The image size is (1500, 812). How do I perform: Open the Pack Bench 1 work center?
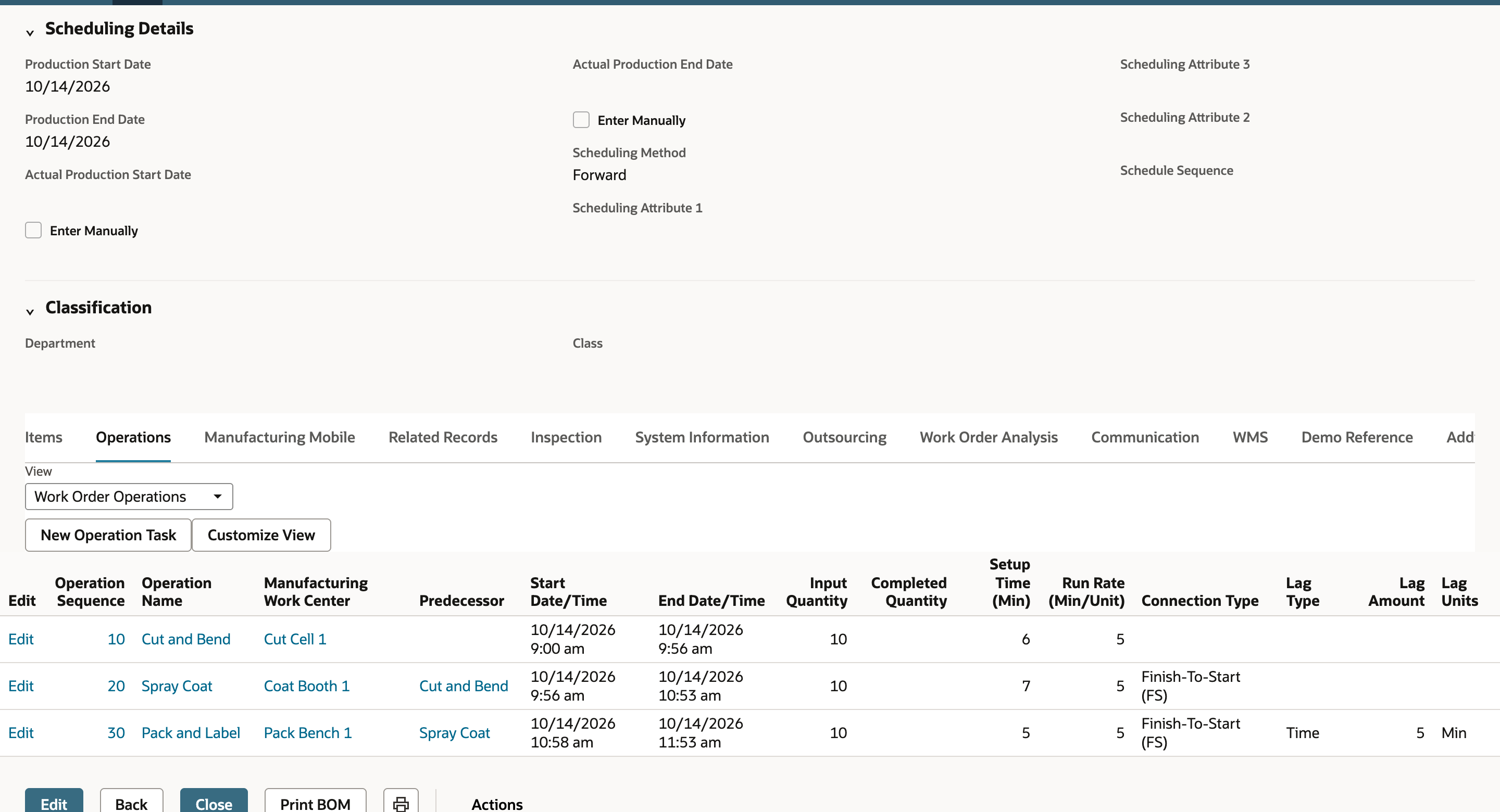(x=308, y=732)
